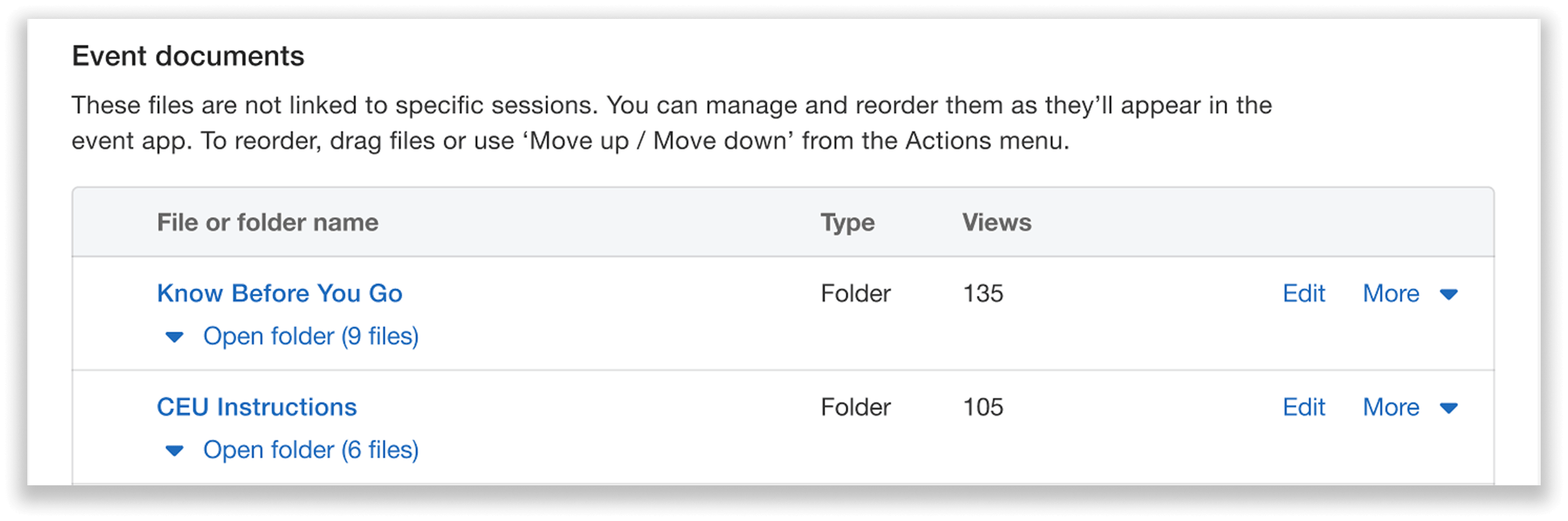The height and width of the screenshot is (521, 1568).
Task: Click the Folder type label for Know Before You Go
Action: click(856, 293)
